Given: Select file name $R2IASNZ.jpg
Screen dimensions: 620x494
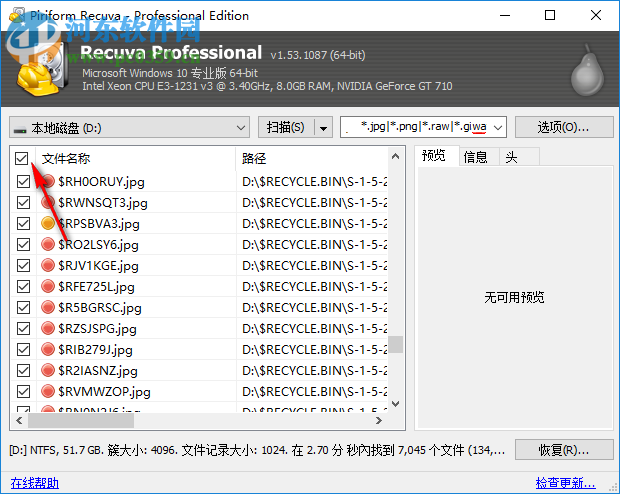Looking at the screenshot, I should tap(98, 371).
